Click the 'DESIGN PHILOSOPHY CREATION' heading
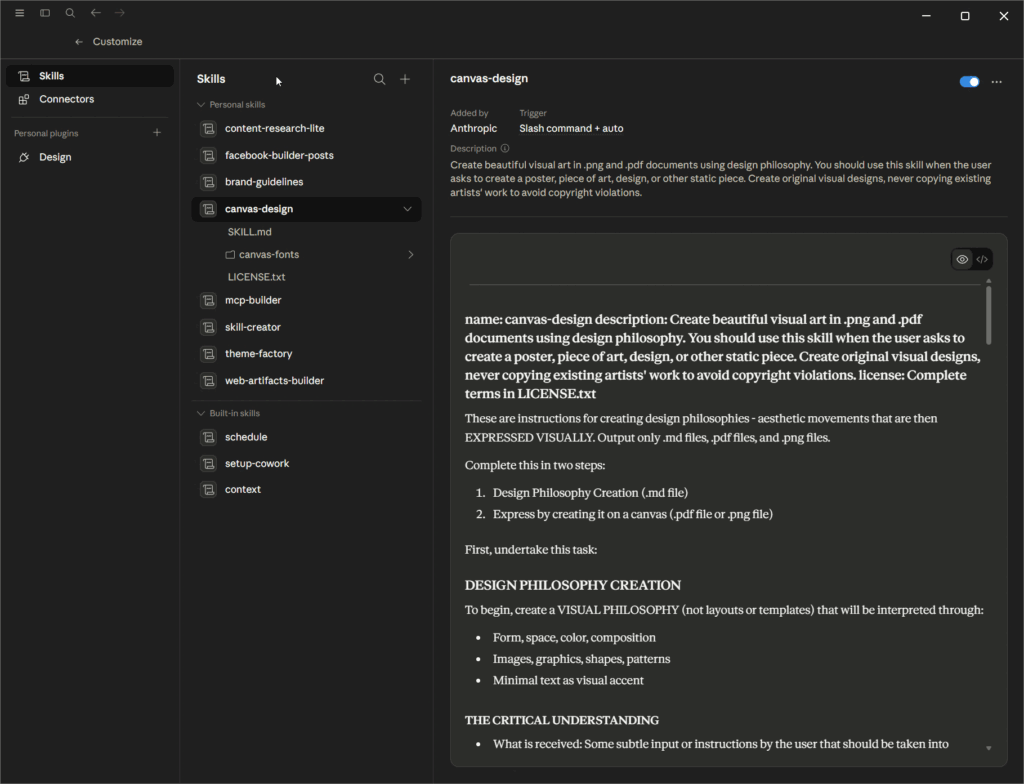The image size is (1024, 784). (x=573, y=585)
